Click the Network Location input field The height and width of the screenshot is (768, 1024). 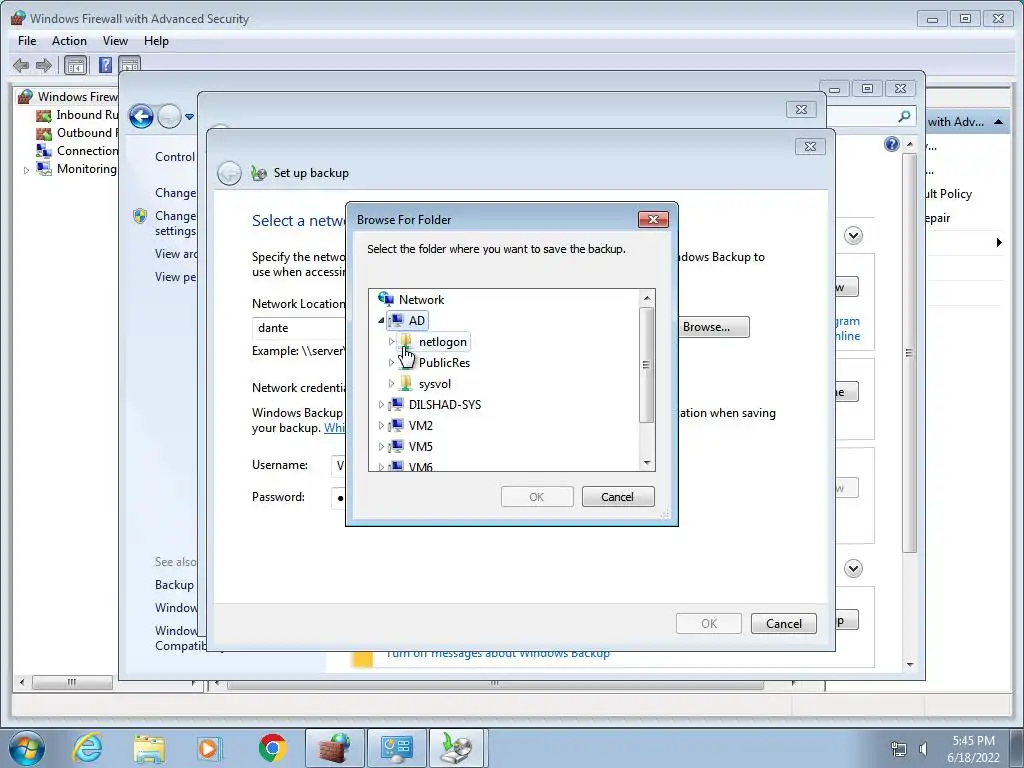(299, 327)
